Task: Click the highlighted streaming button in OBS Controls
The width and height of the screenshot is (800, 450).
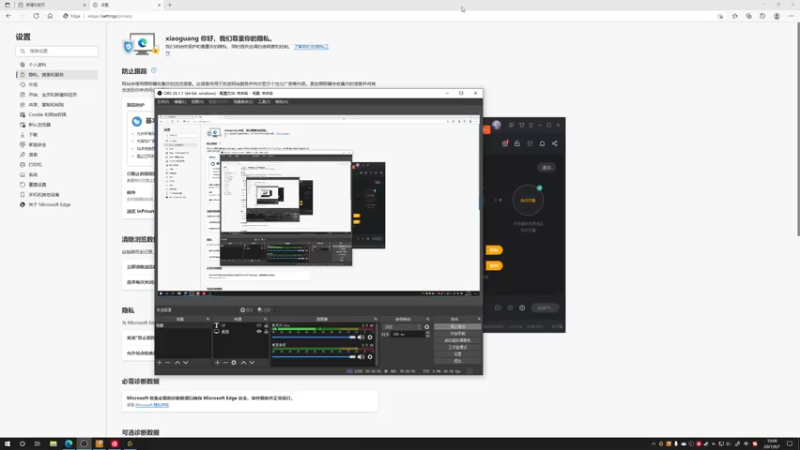Action: coord(457,327)
